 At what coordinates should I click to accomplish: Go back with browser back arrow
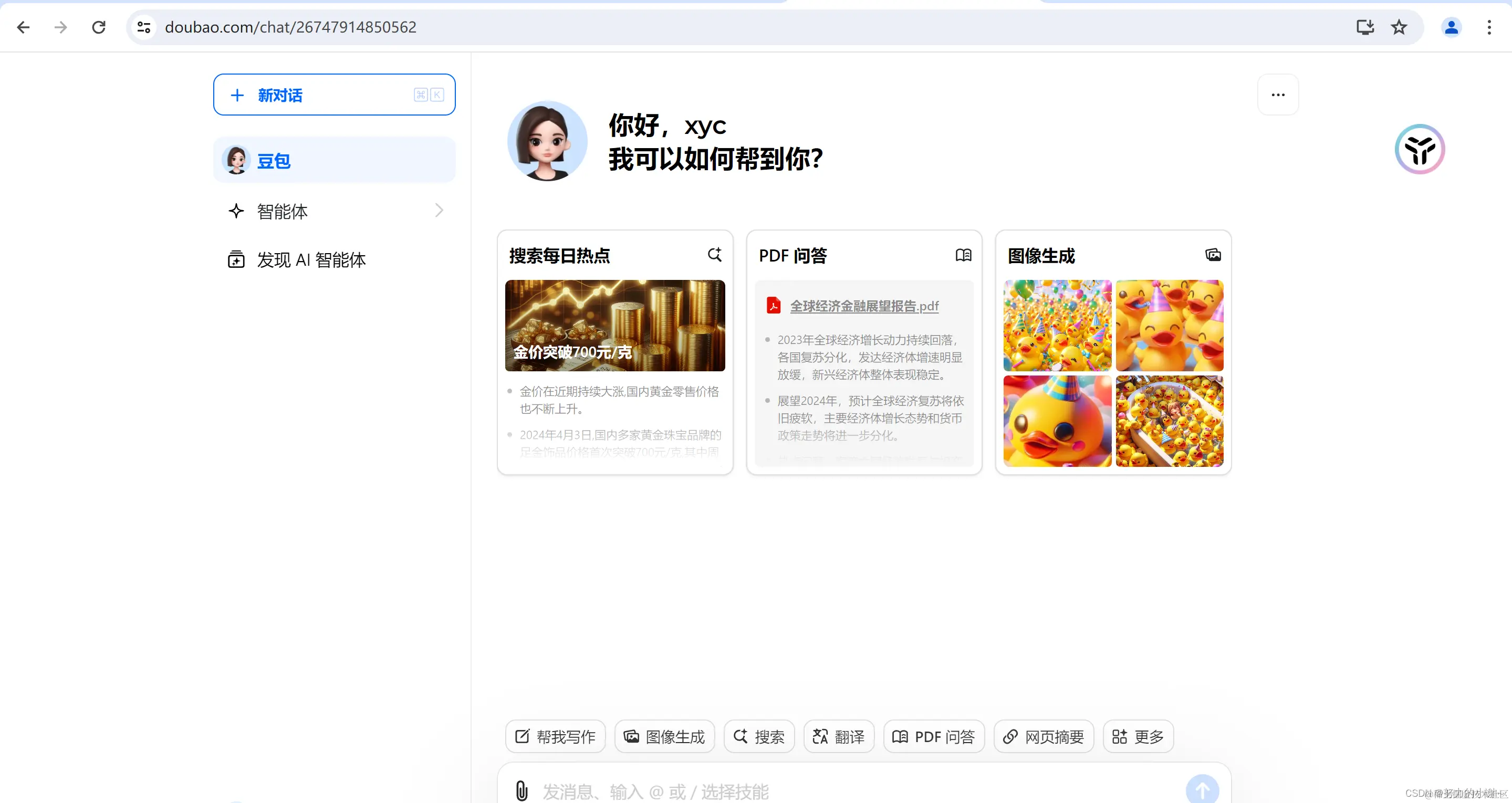(x=24, y=27)
